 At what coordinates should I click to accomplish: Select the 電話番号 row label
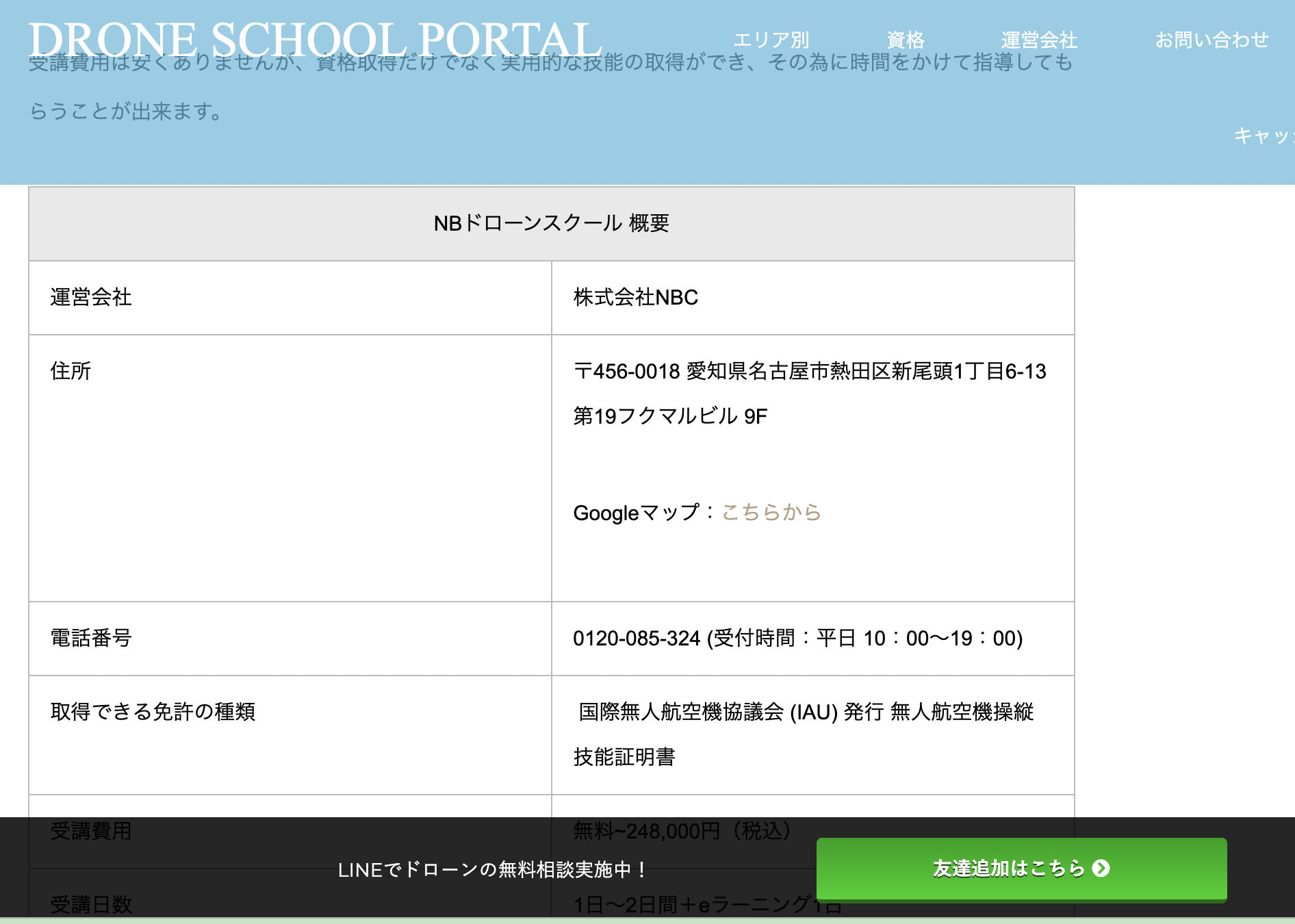click(x=91, y=638)
